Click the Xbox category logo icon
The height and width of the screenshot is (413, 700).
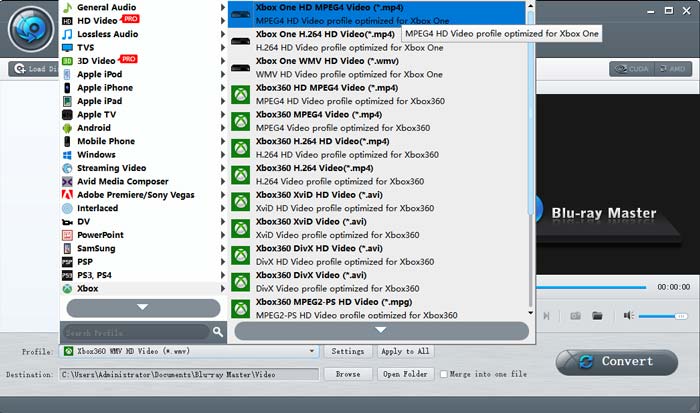point(67,288)
